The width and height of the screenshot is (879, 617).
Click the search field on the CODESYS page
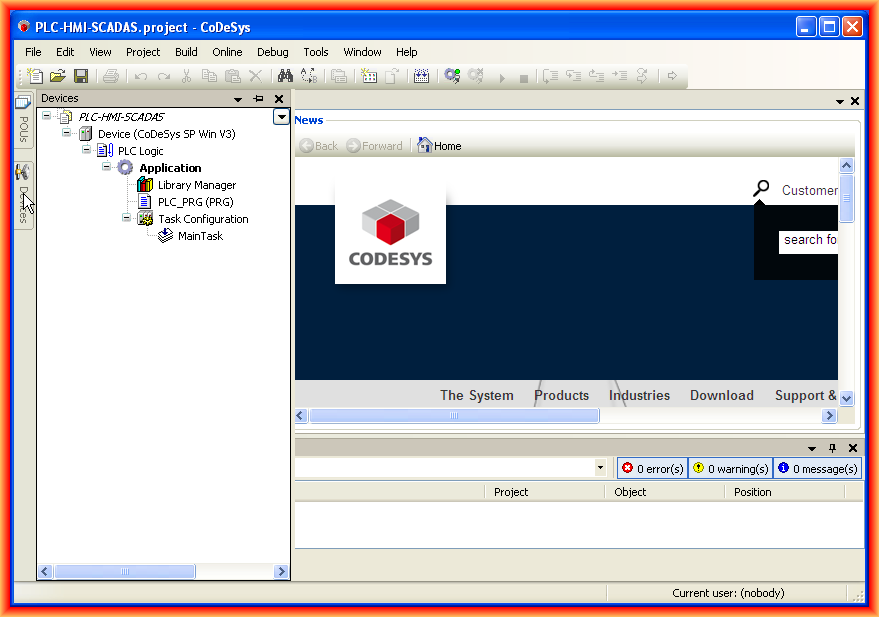(x=808, y=240)
